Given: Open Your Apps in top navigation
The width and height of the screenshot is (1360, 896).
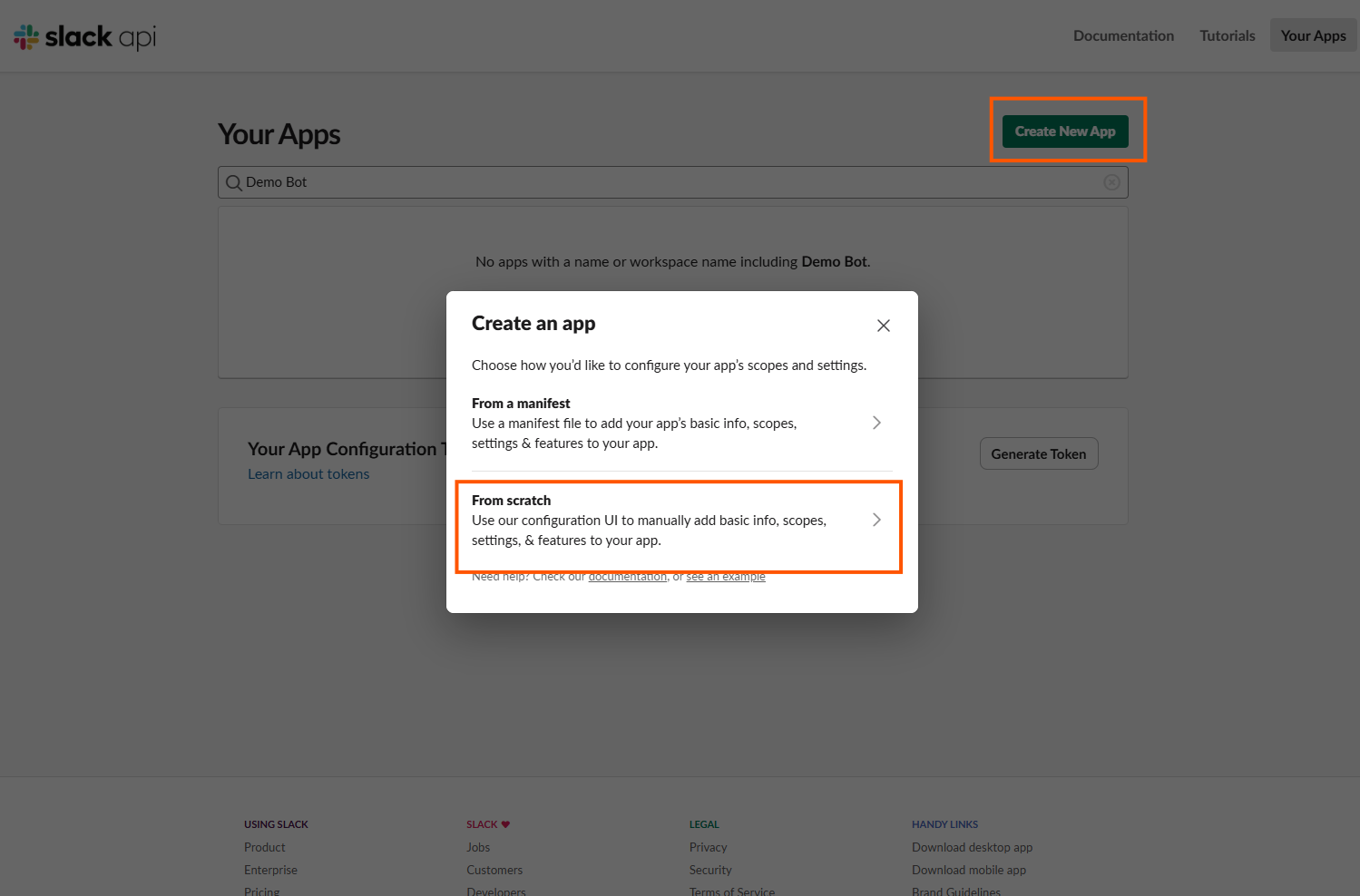Looking at the screenshot, I should click(x=1313, y=35).
